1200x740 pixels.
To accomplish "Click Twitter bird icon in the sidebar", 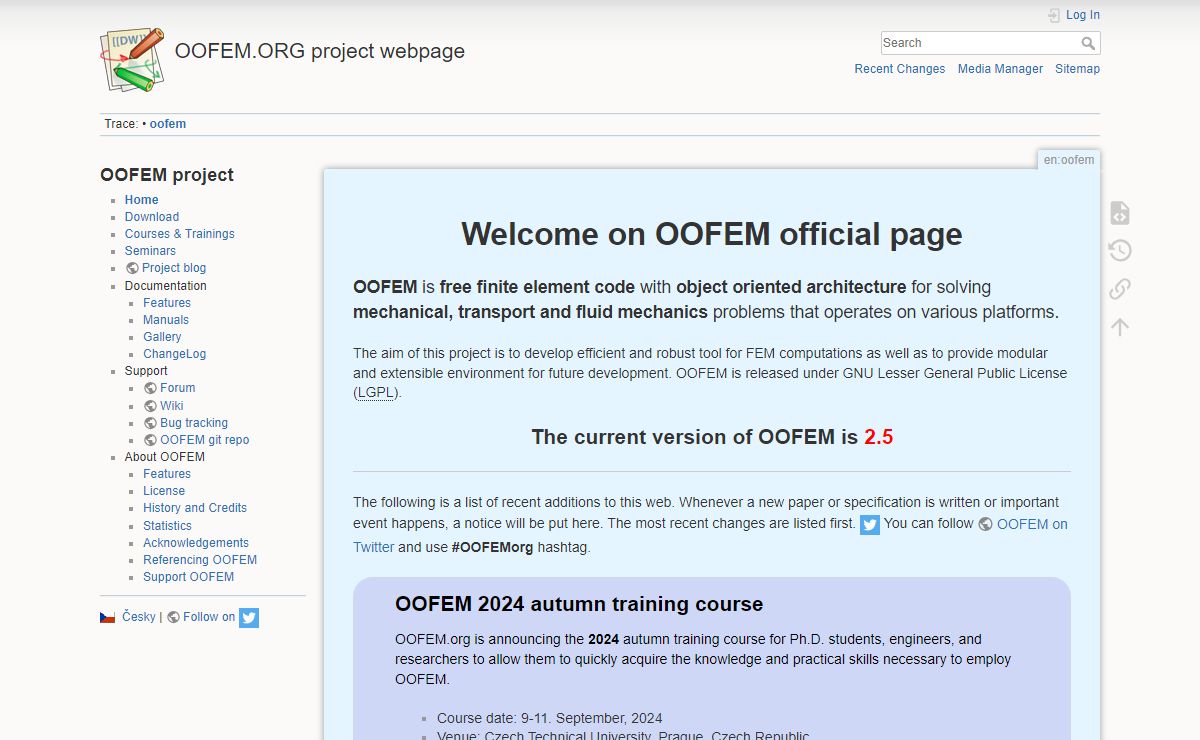I will (x=249, y=618).
